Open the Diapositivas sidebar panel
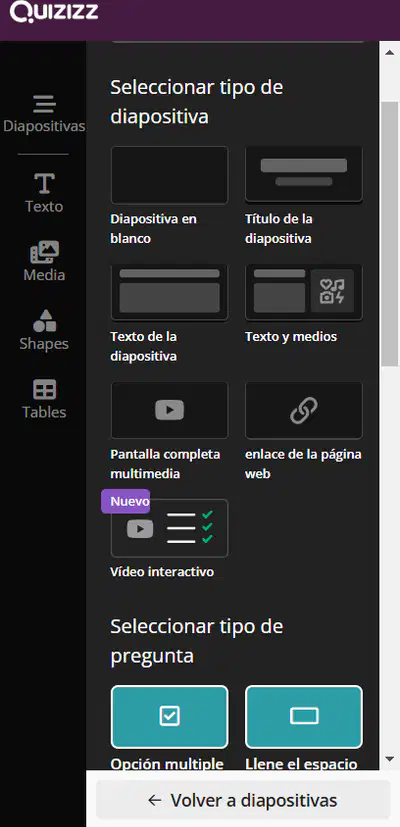The height and width of the screenshot is (827, 400). [x=44, y=114]
